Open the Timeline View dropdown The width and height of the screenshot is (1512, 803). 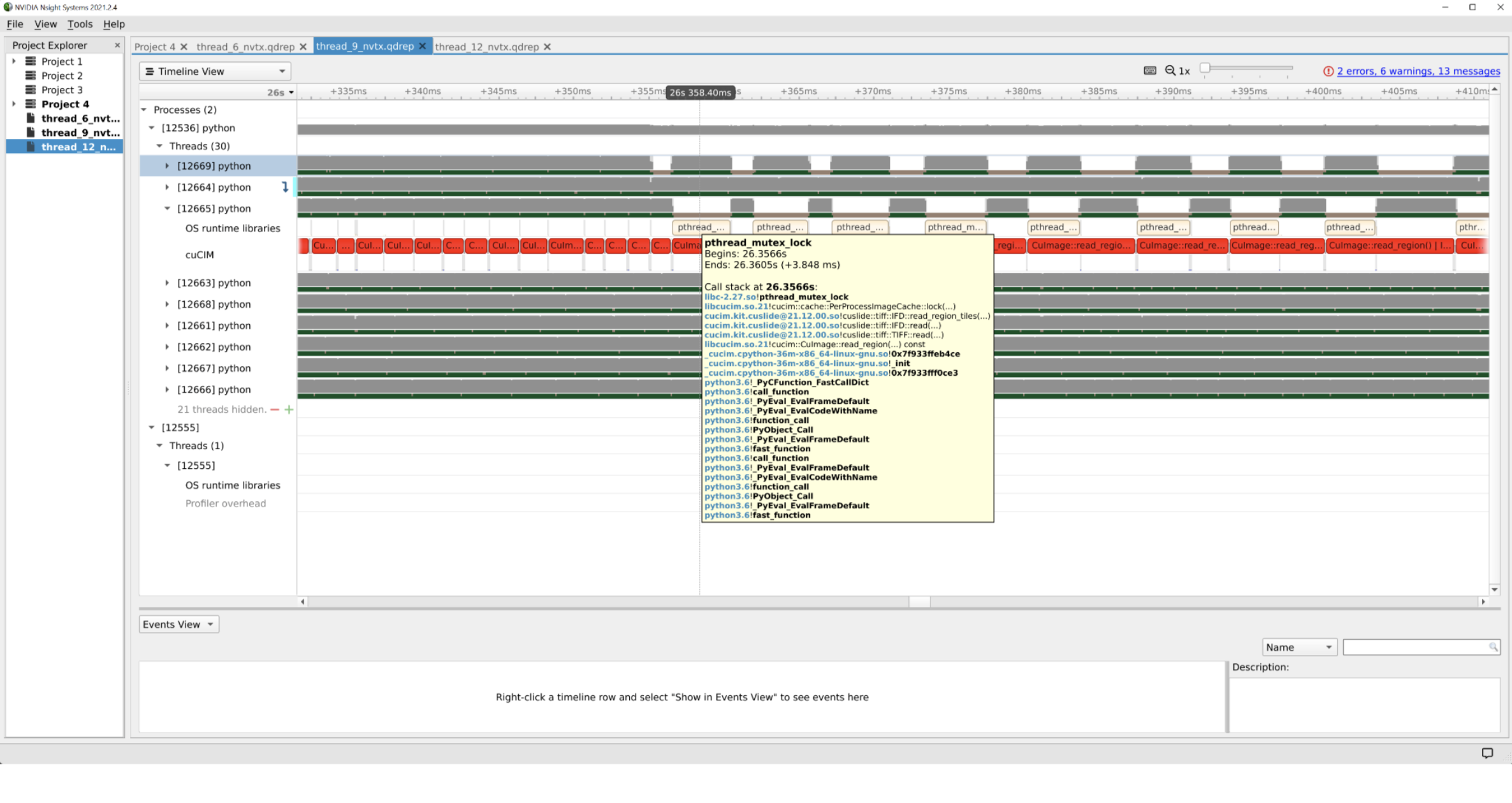click(x=215, y=71)
